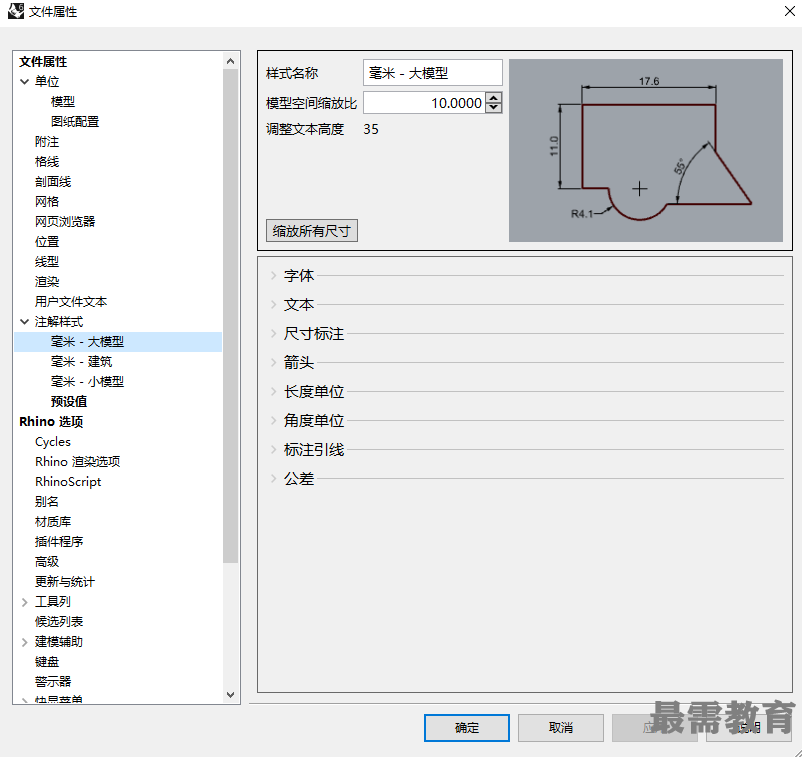The width and height of the screenshot is (802, 757).
Task: Decrease 模型空间缩放比 with down arrow
Action: 494,107
